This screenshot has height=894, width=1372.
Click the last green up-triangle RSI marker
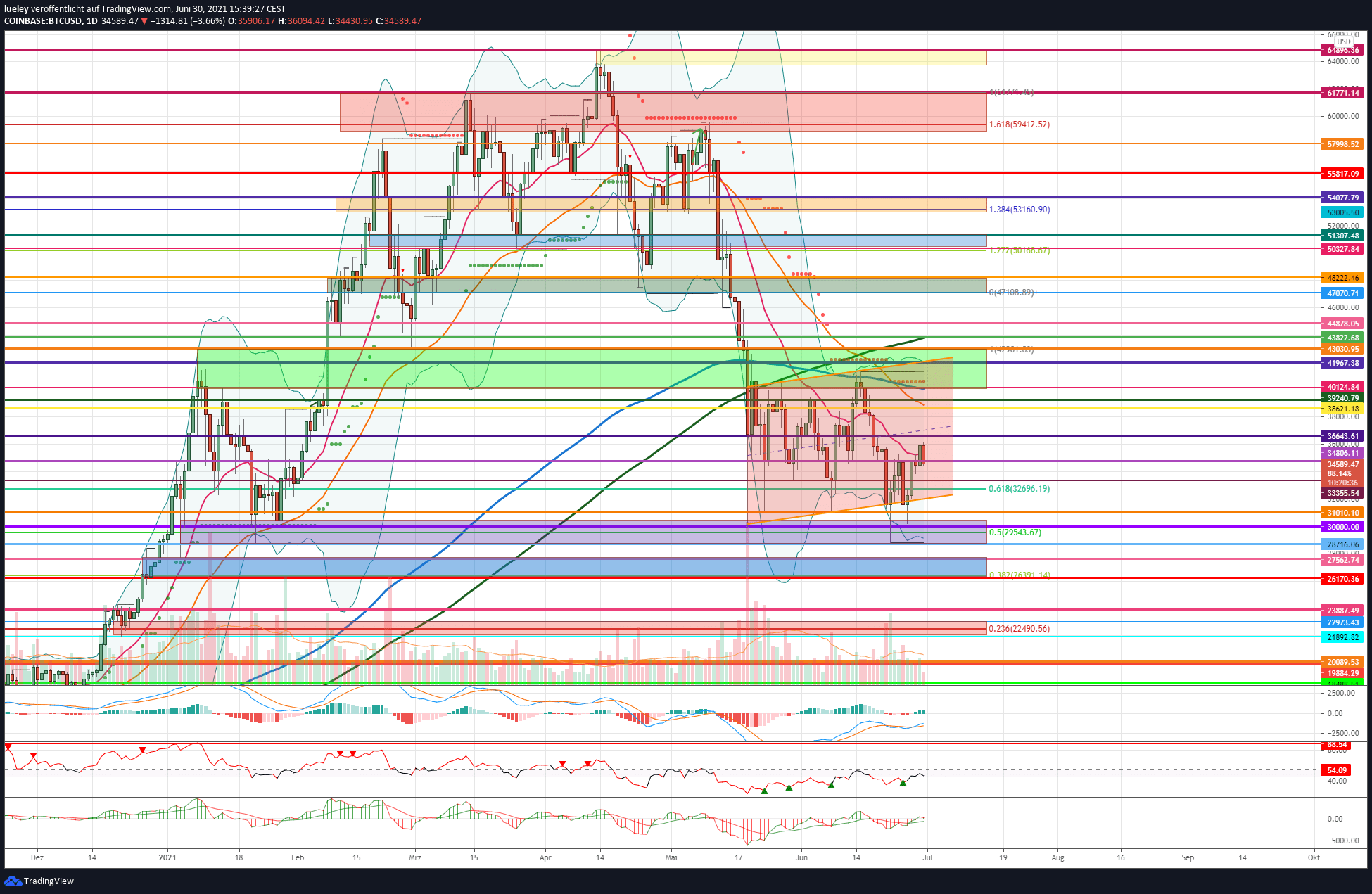pos(903,783)
